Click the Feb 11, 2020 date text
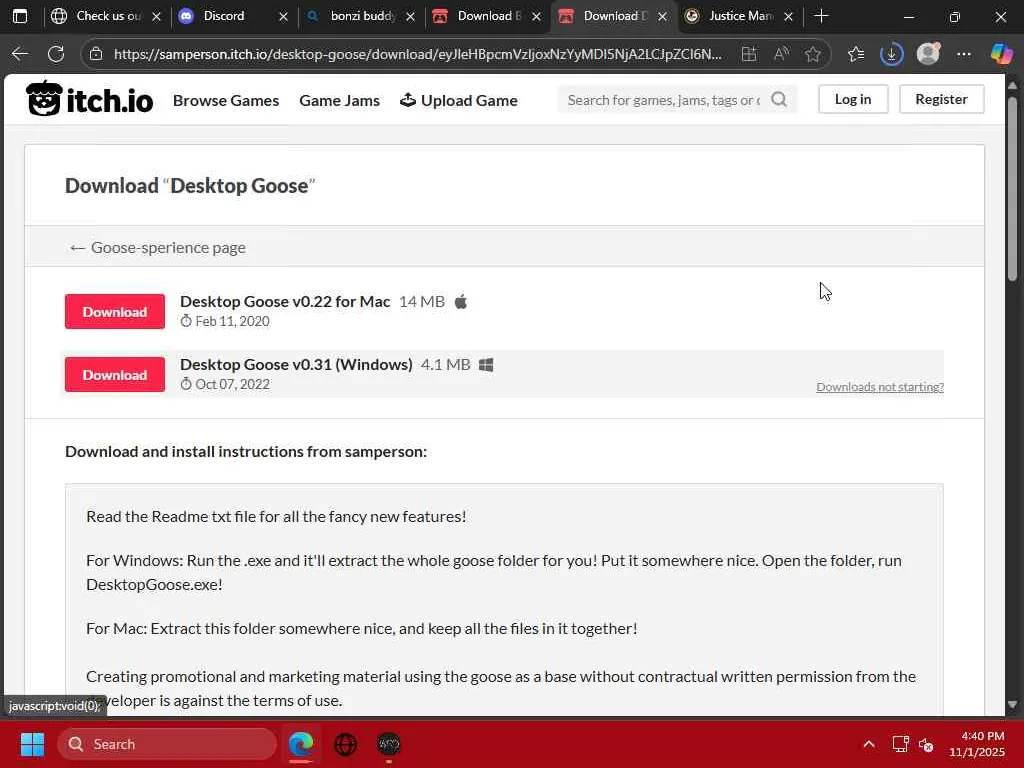This screenshot has width=1024, height=768. 232,321
